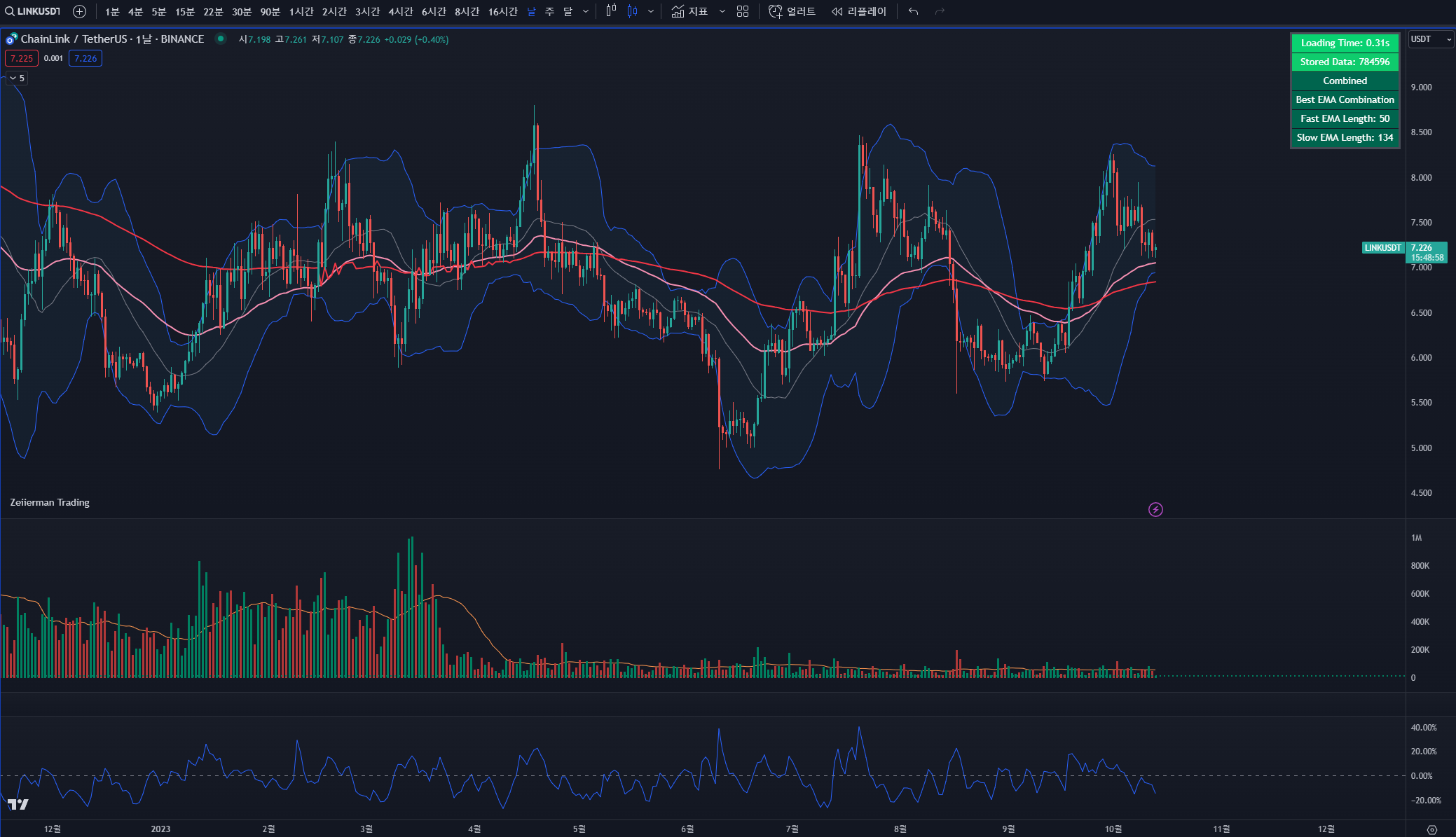Click the Stored Data green cell
Screen dimensions: 1456x837
[x=1345, y=62]
